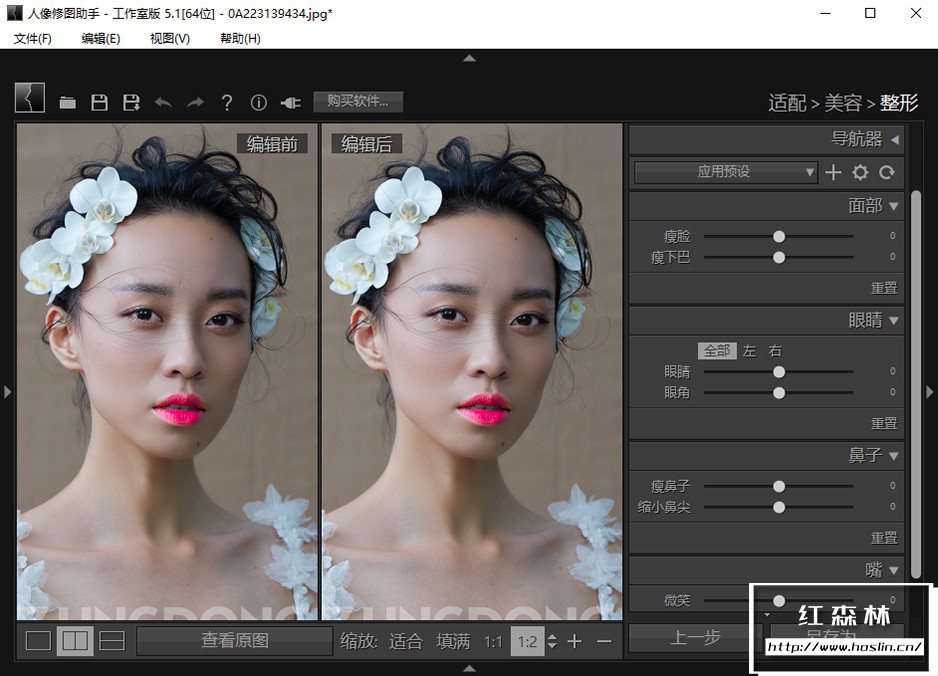Select 左 eye option
Viewport: 938px width, 676px height.
(x=750, y=351)
